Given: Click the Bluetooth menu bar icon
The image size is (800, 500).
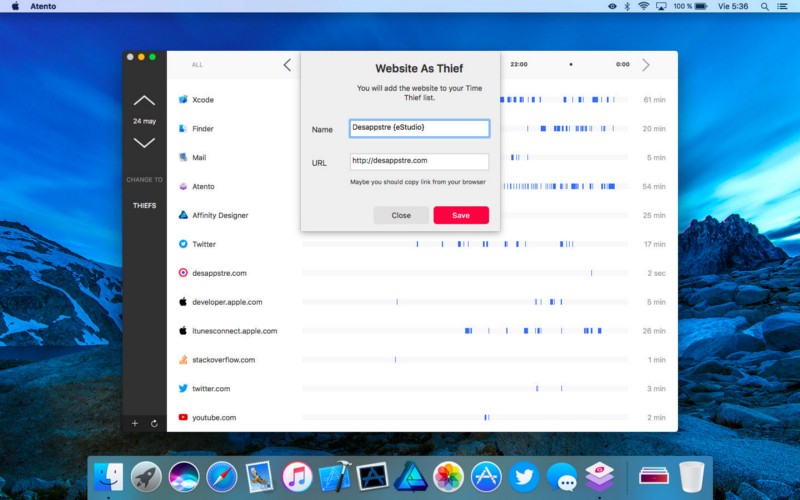Looking at the screenshot, I should tap(627, 6).
